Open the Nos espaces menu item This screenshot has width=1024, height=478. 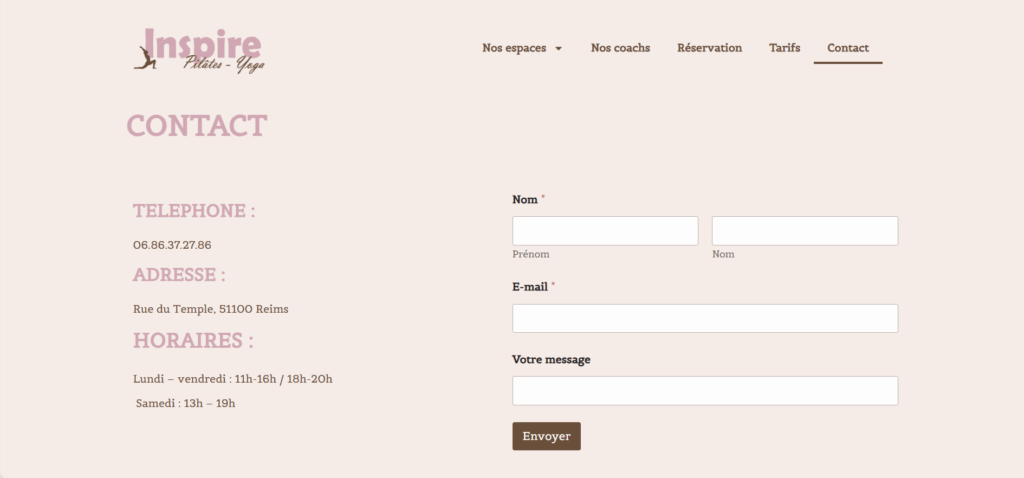click(514, 48)
